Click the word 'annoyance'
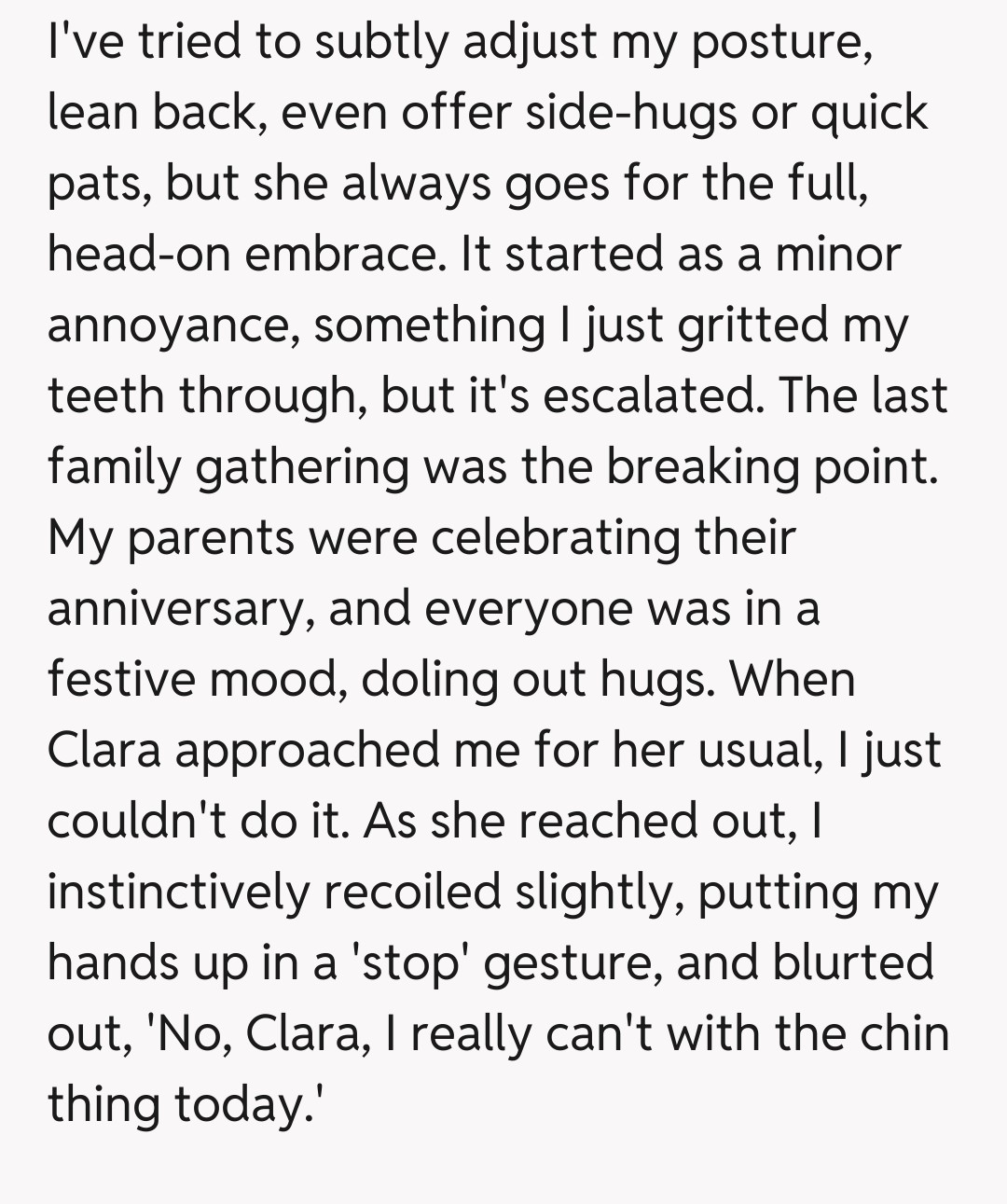 click(x=173, y=325)
